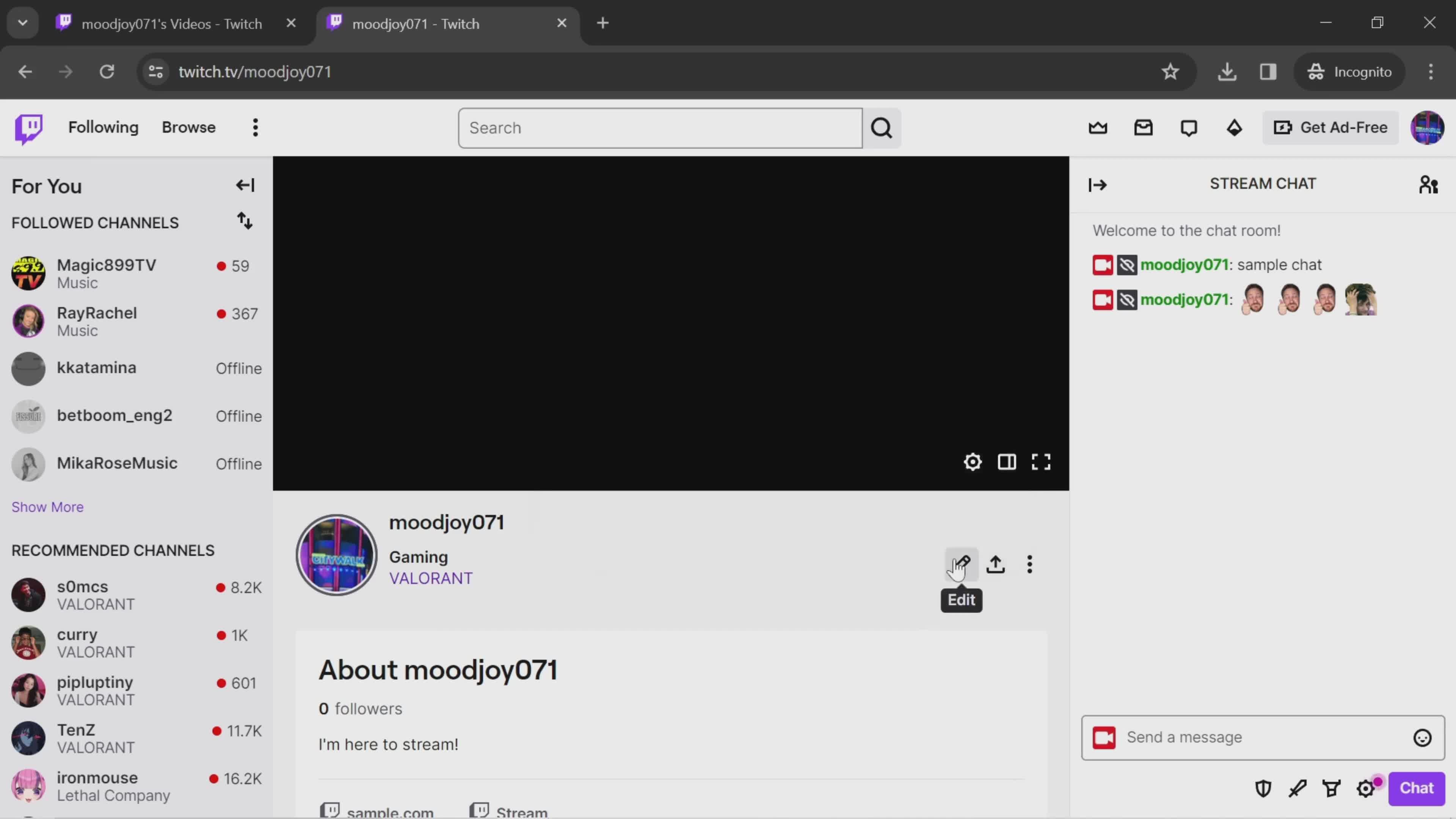
Task: Open betboom_eng2 channel
Action: coord(136,417)
